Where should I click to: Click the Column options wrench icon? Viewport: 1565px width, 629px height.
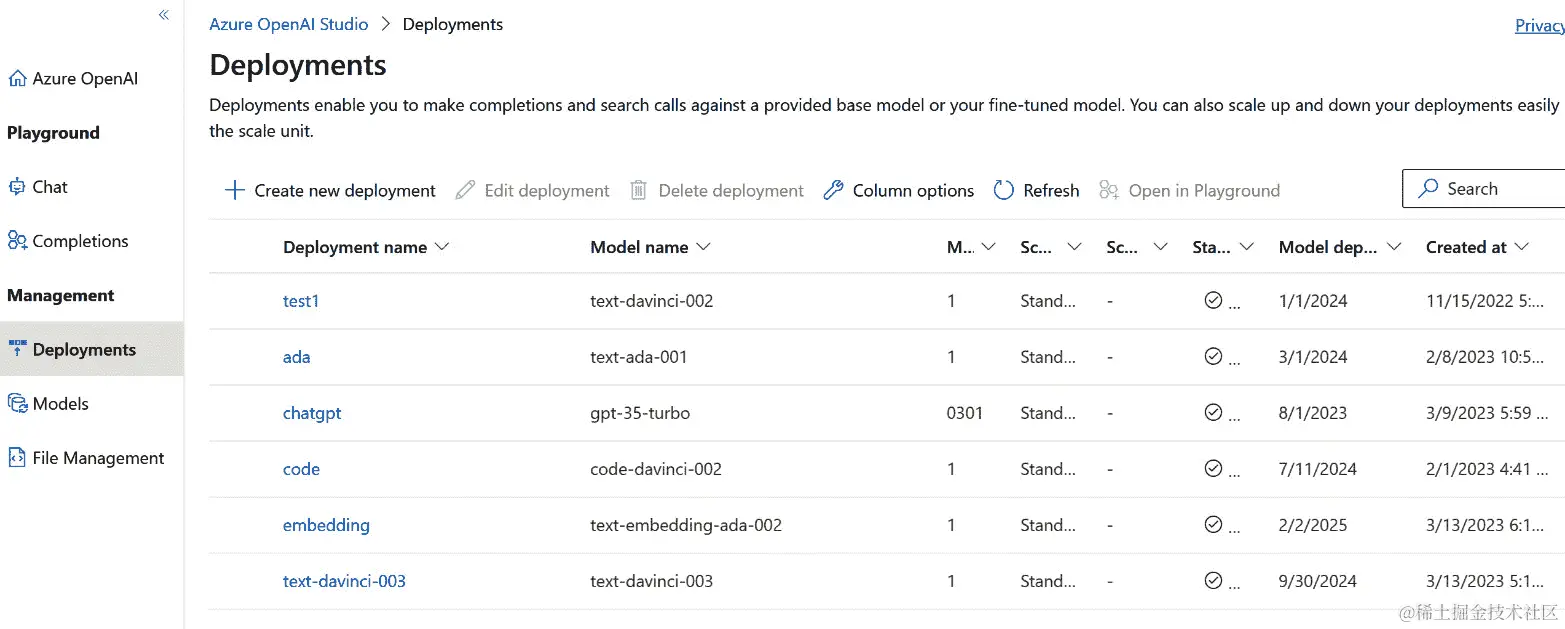833,190
